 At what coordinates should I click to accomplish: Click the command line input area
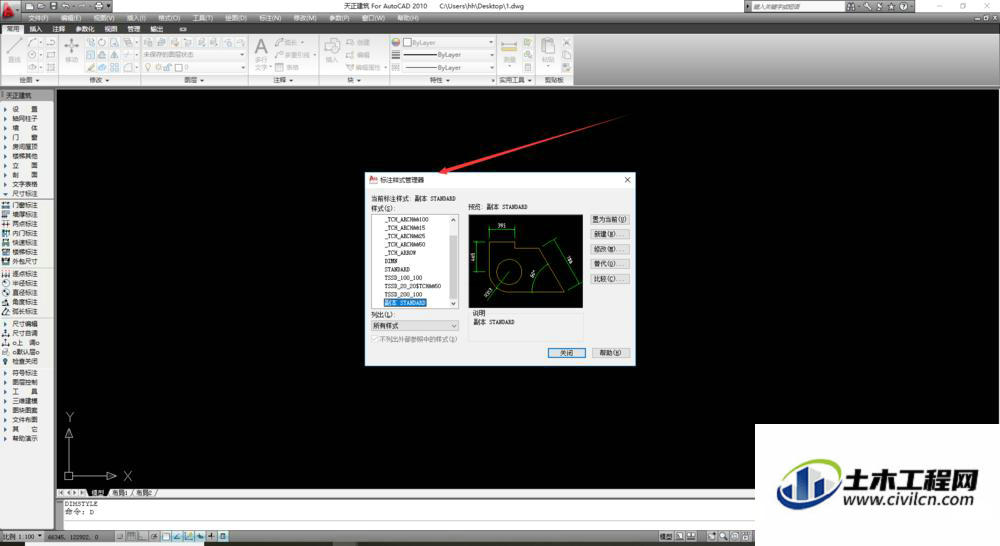(x=408, y=512)
